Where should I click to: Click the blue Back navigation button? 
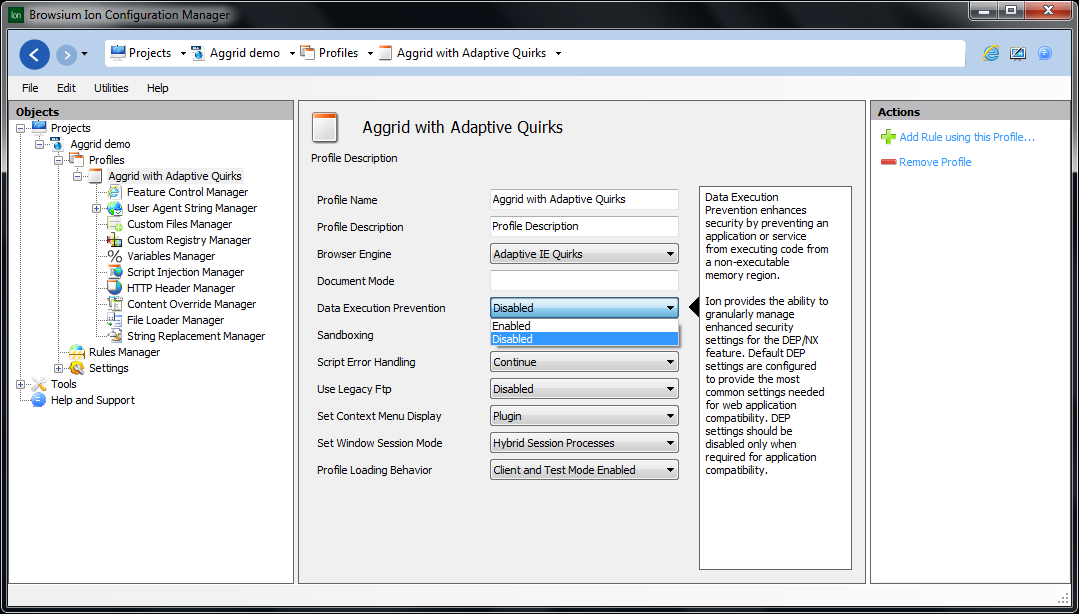34,54
